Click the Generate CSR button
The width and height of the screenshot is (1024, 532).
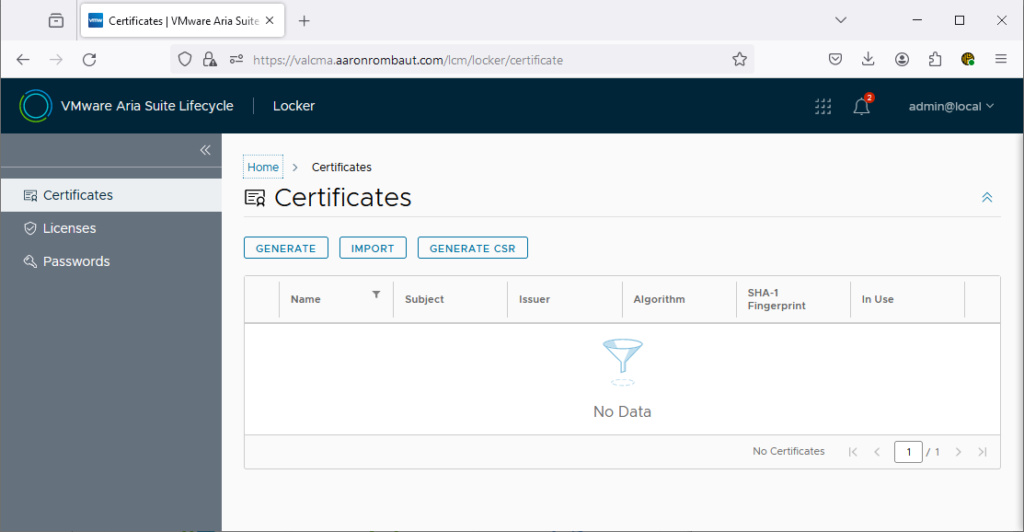(x=472, y=248)
